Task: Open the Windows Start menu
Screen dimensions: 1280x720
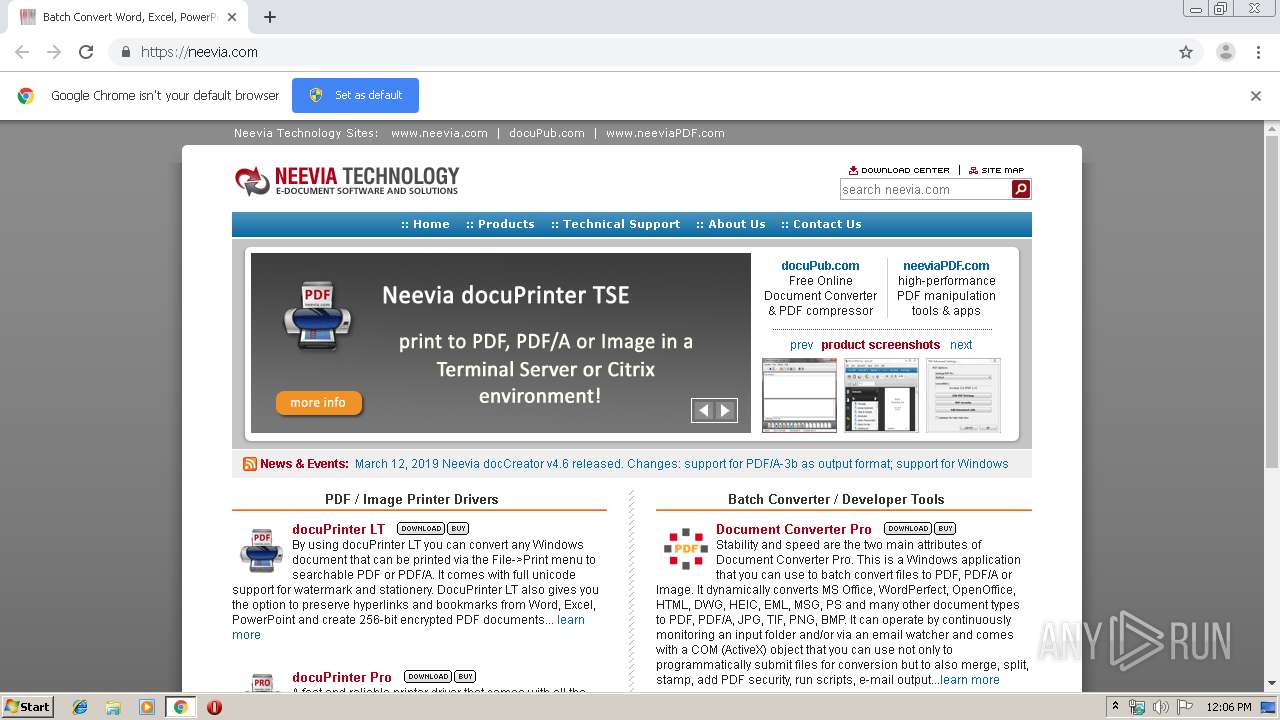Action: (28, 707)
